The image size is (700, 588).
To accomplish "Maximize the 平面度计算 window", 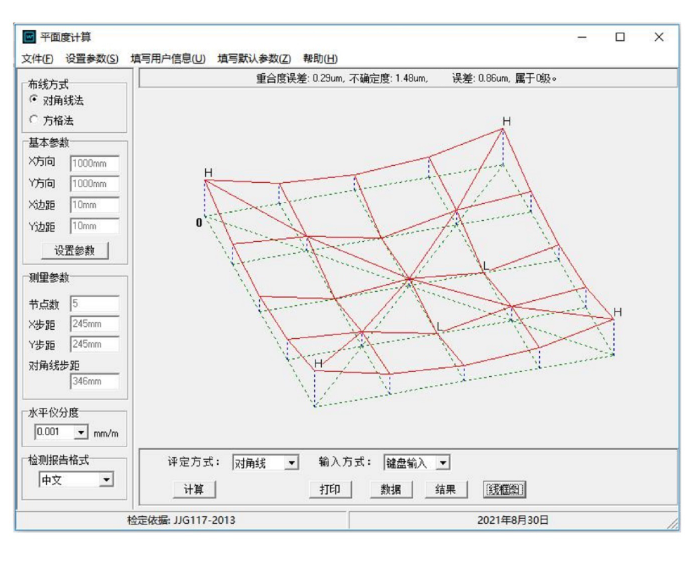I will pyautogui.click(x=620, y=37).
